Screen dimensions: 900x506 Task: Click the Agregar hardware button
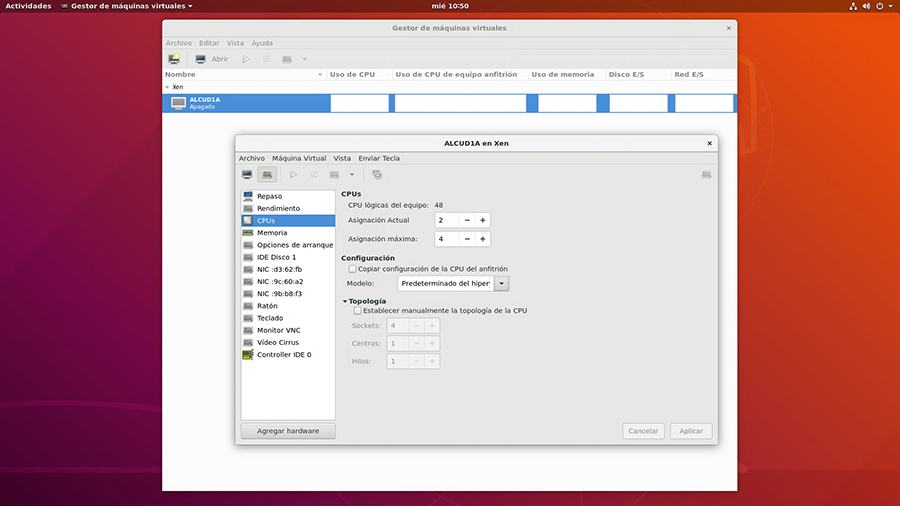[288, 431]
